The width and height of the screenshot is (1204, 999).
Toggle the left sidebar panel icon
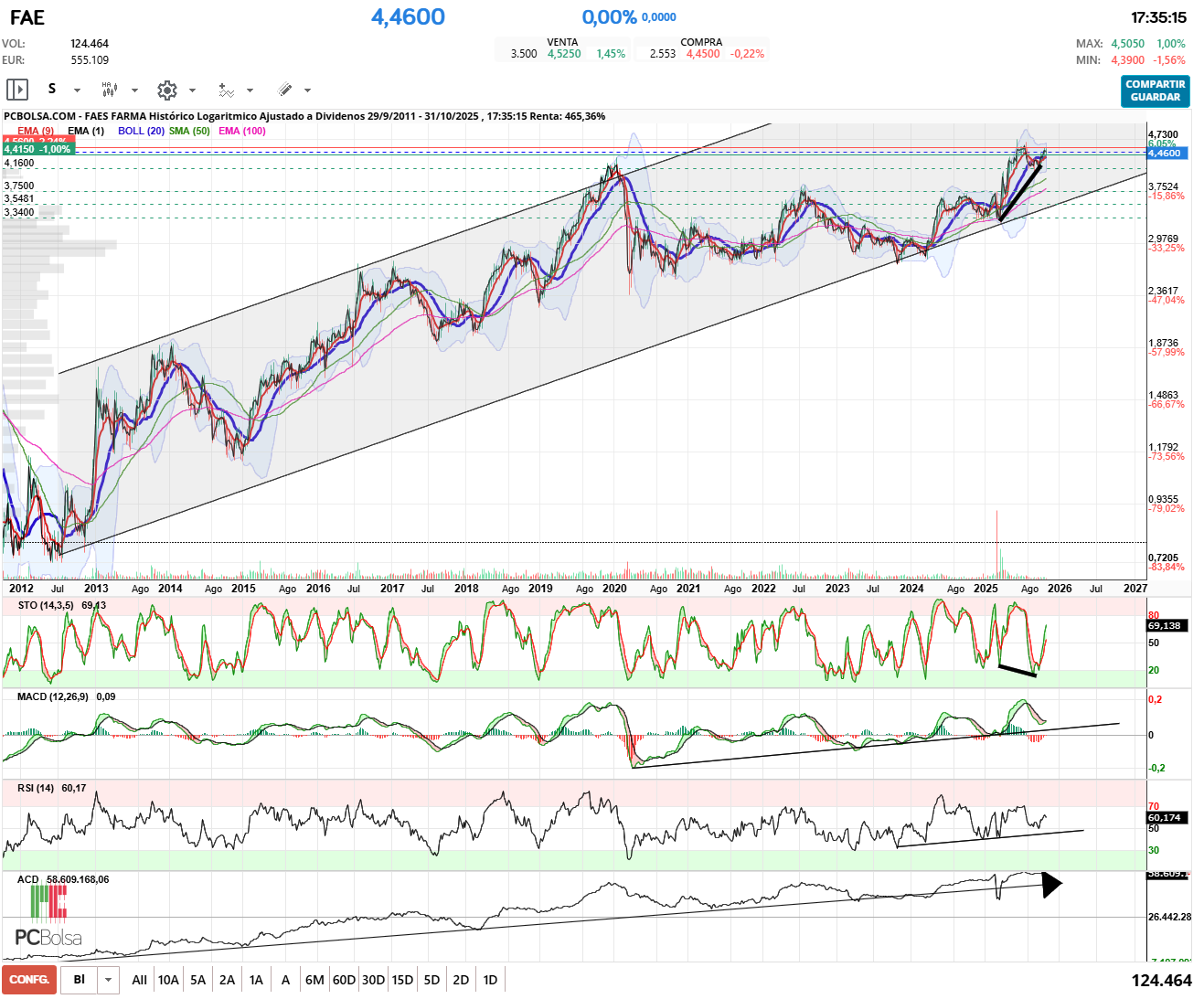tap(17, 90)
